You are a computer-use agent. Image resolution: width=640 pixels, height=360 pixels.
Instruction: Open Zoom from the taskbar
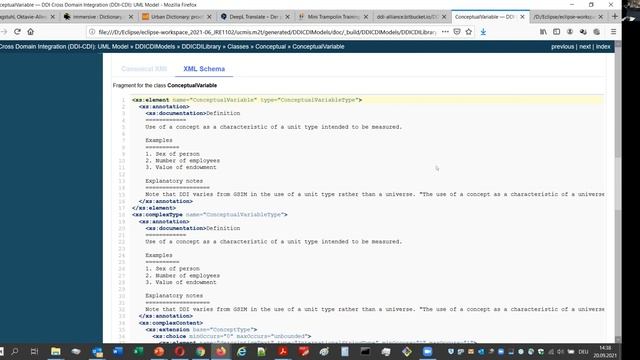[427, 351]
